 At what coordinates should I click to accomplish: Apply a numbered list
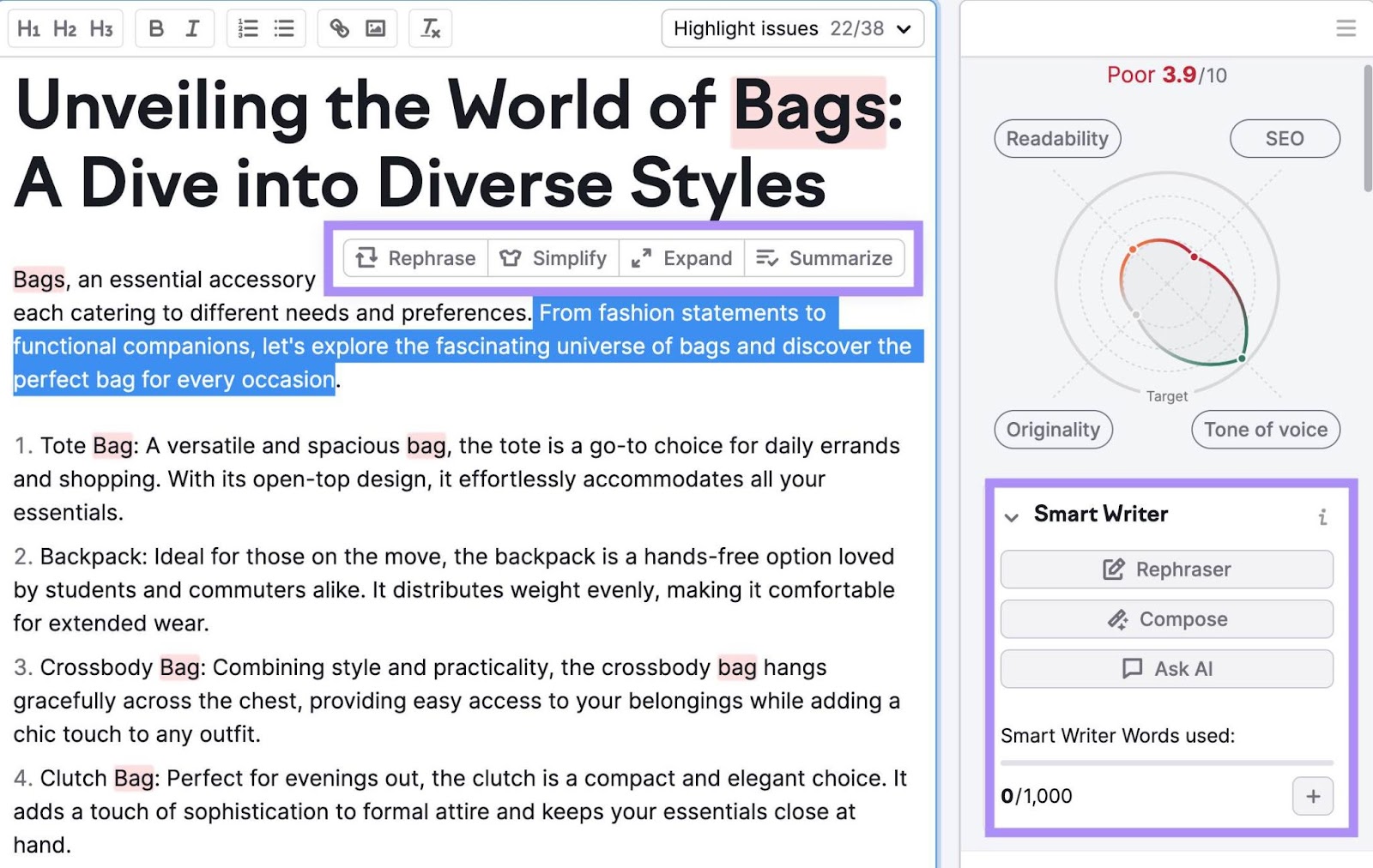pos(246,28)
